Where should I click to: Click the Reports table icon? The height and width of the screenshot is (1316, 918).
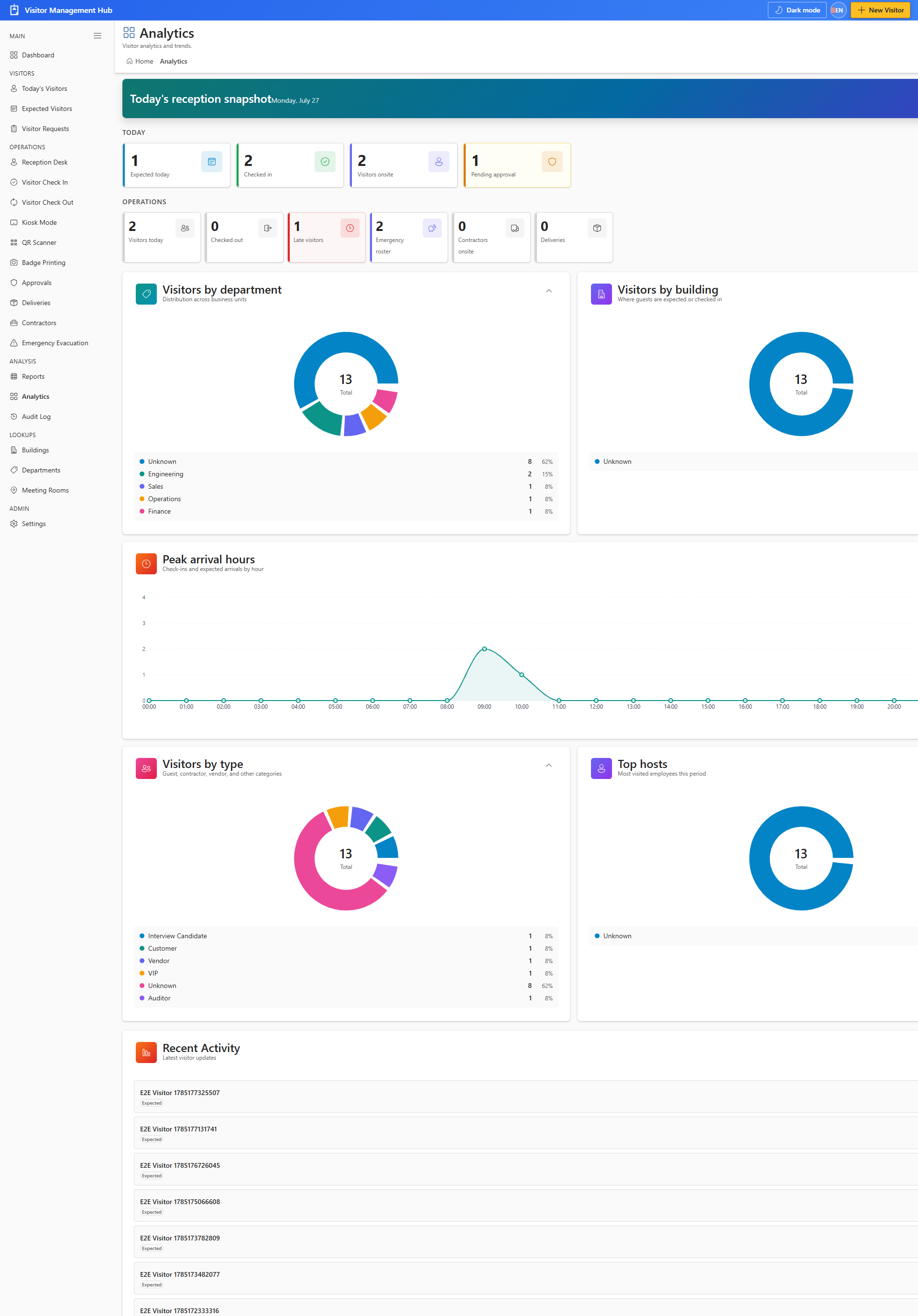14,376
